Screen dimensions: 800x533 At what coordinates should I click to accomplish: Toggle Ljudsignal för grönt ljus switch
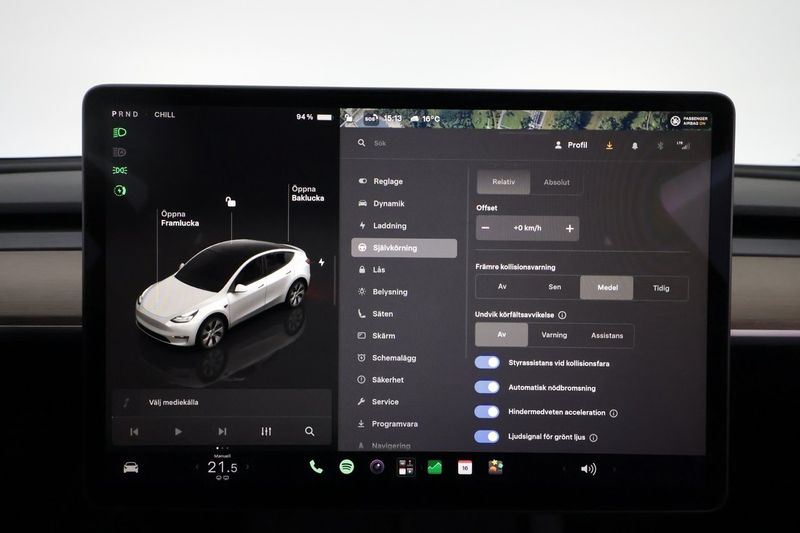click(x=487, y=437)
